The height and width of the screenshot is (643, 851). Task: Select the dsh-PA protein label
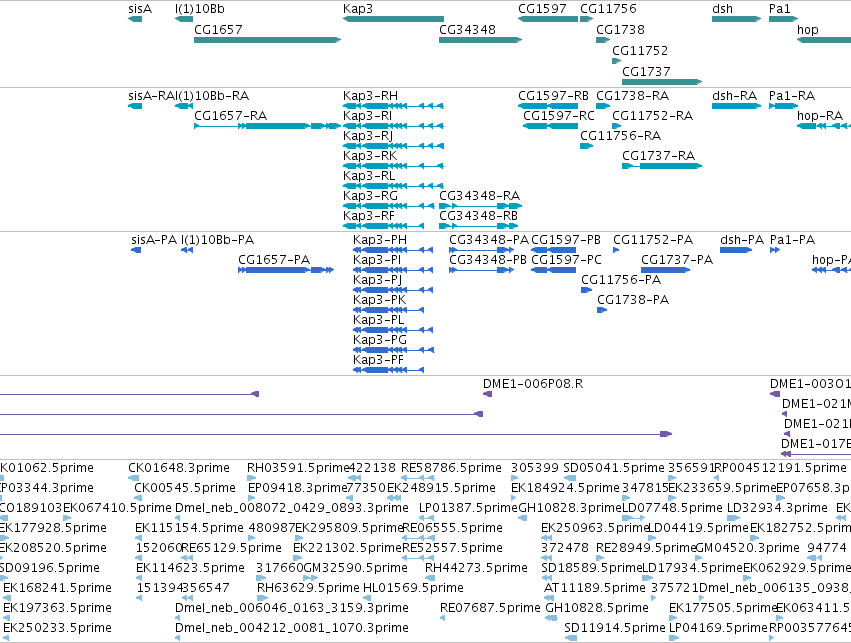coord(742,240)
